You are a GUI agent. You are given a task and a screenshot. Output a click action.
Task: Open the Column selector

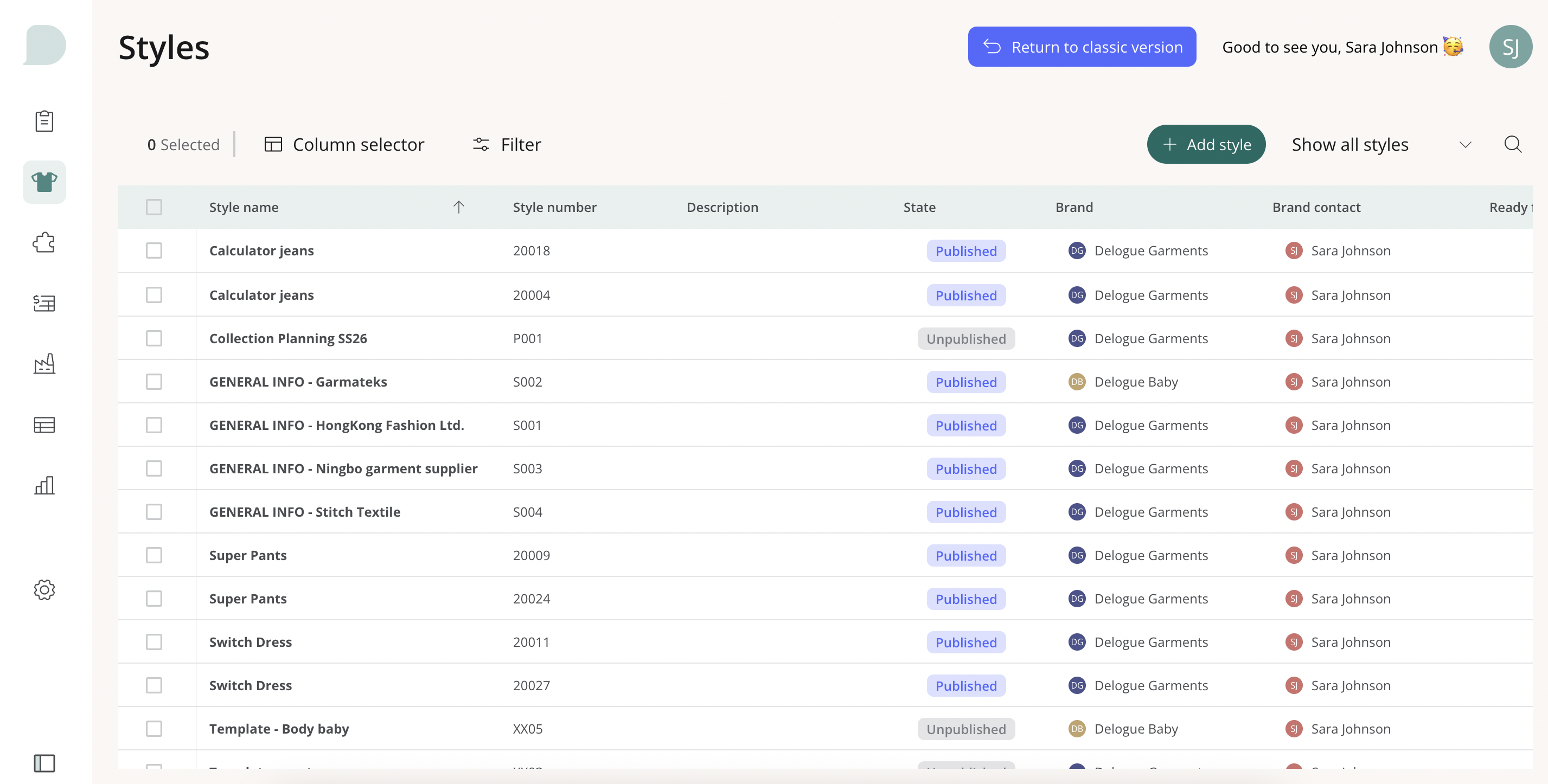pos(344,144)
